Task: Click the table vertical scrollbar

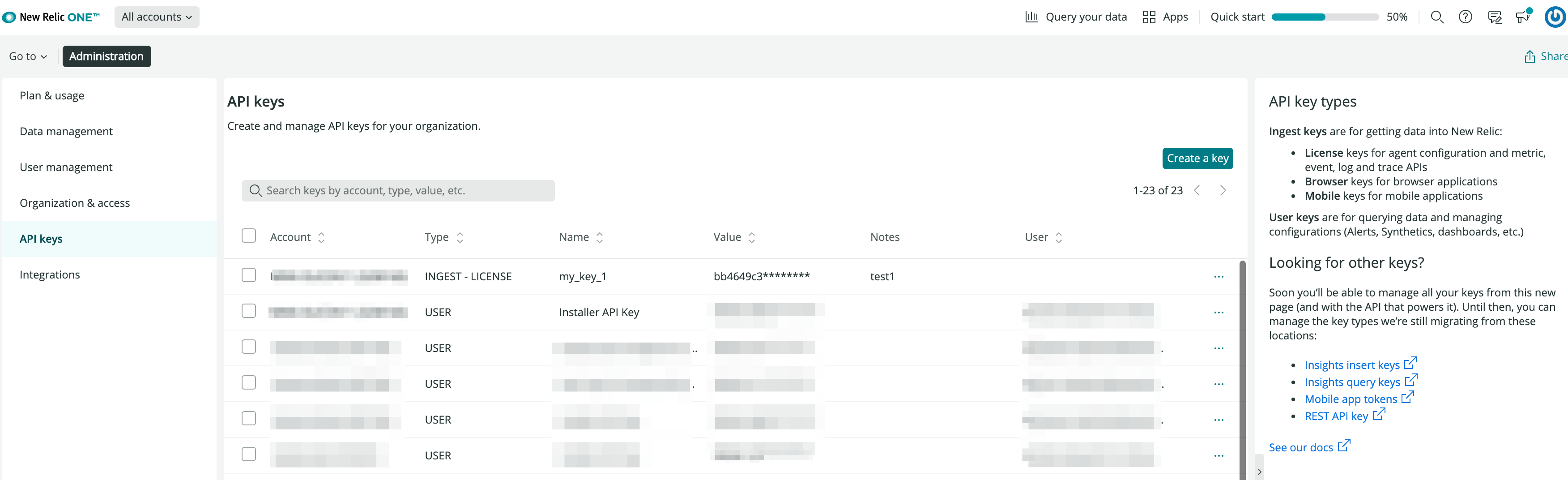Action: [1242, 370]
